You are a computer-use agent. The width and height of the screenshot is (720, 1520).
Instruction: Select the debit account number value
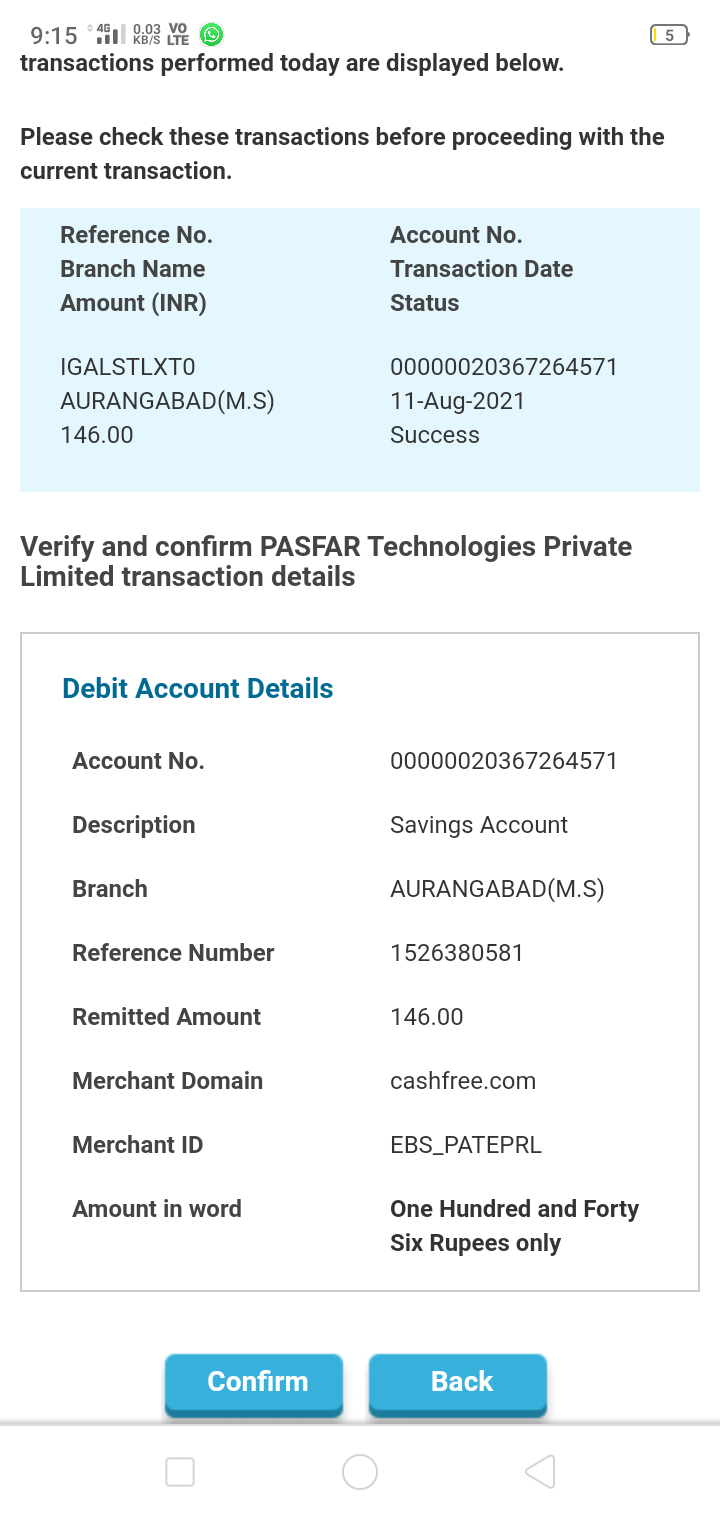click(x=503, y=761)
